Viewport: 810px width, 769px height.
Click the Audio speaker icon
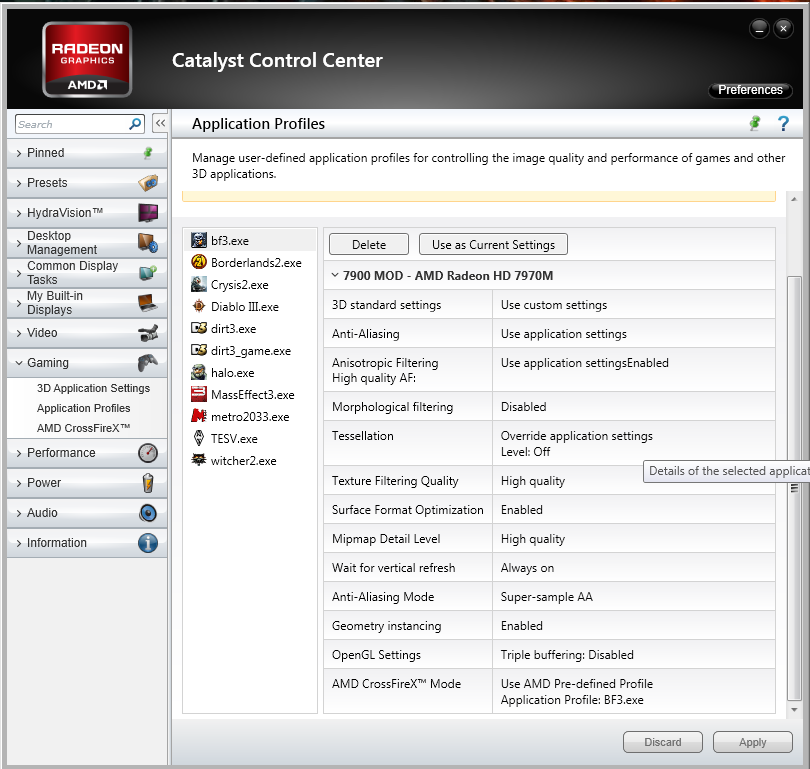[x=148, y=513]
